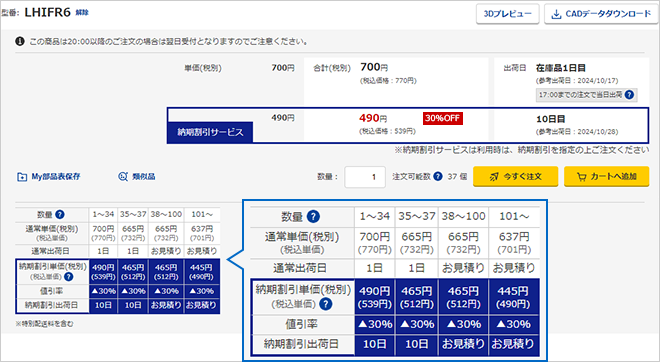Click the ※納期割引サービスは利用時は notice line
660x362 pixels.
pyautogui.click(x=522, y=150)
